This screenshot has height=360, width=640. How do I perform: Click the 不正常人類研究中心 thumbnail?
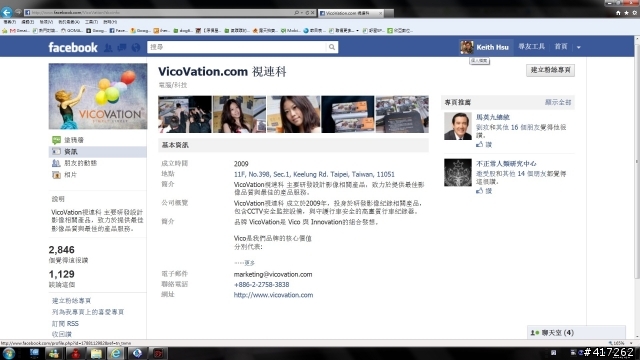[x=458, y=173]
